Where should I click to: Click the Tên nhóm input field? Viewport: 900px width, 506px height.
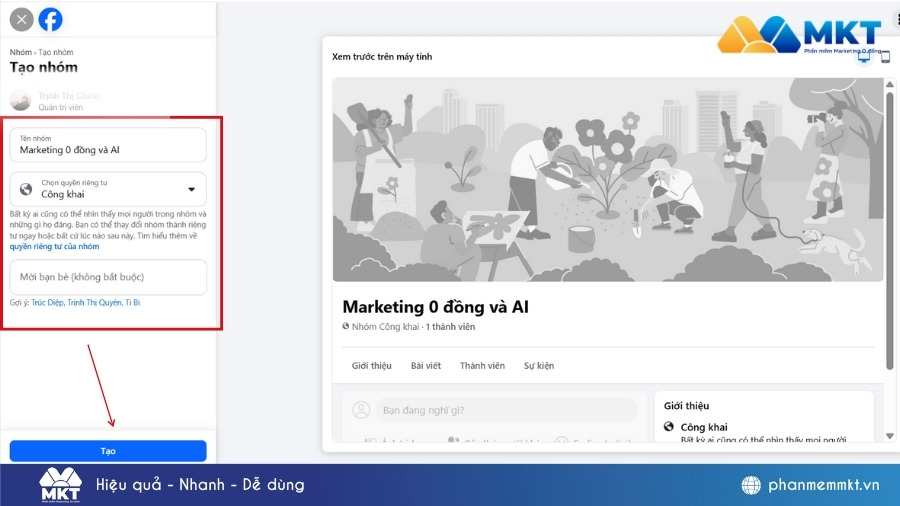coord(108,145)
